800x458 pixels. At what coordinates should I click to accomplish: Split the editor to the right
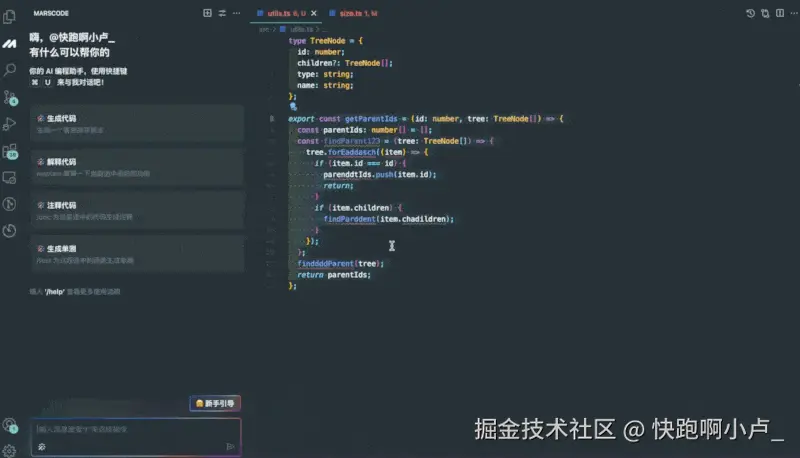pos(780,13)
